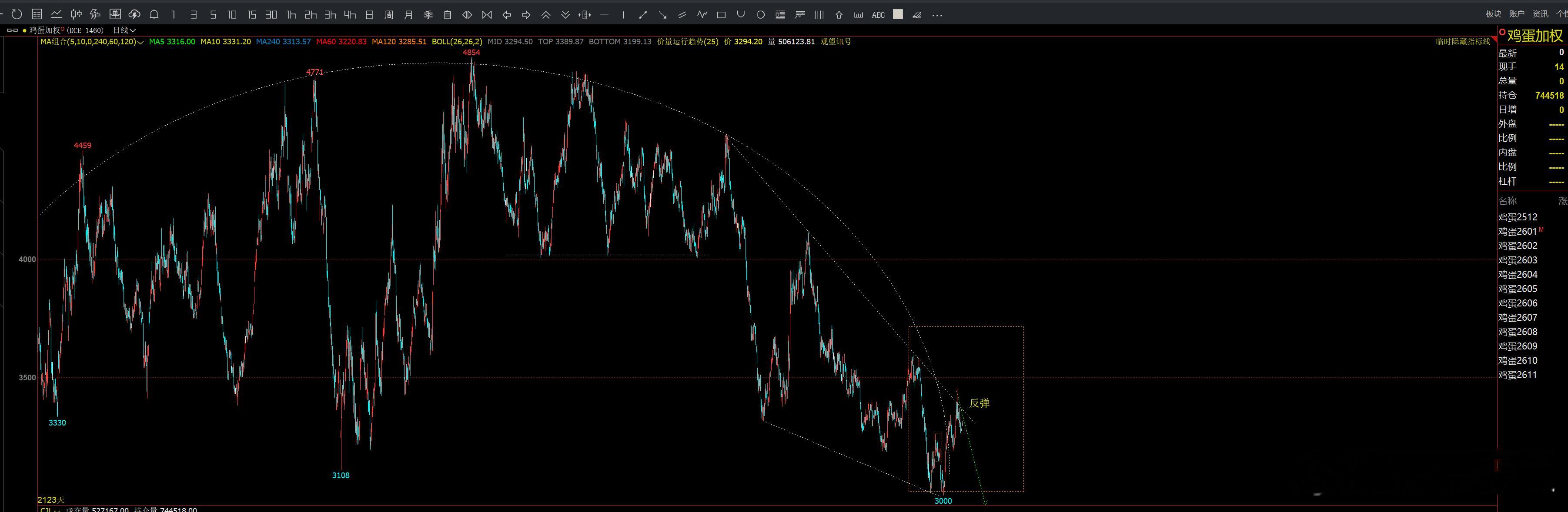This screenshot has width=1568, height=512.
Task: Click the refresh circular arrow icon
Action: point(17,14)
